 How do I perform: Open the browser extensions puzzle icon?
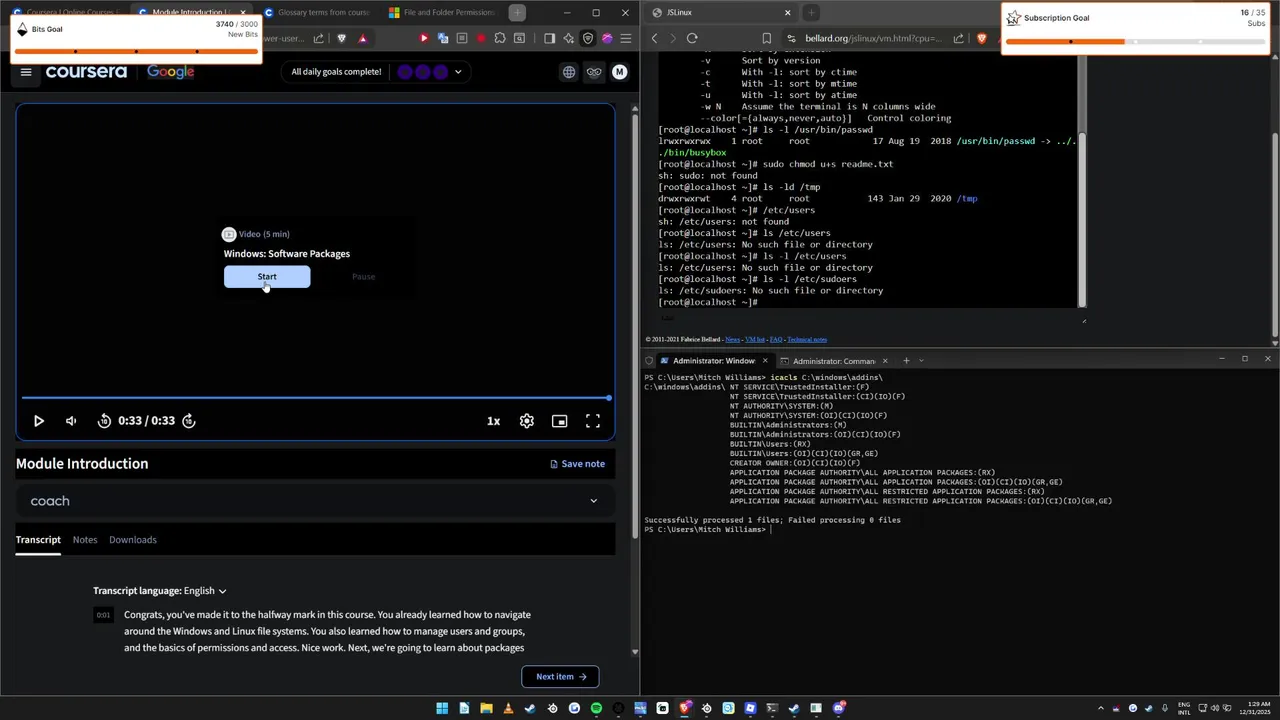click(x=500, y=39)
